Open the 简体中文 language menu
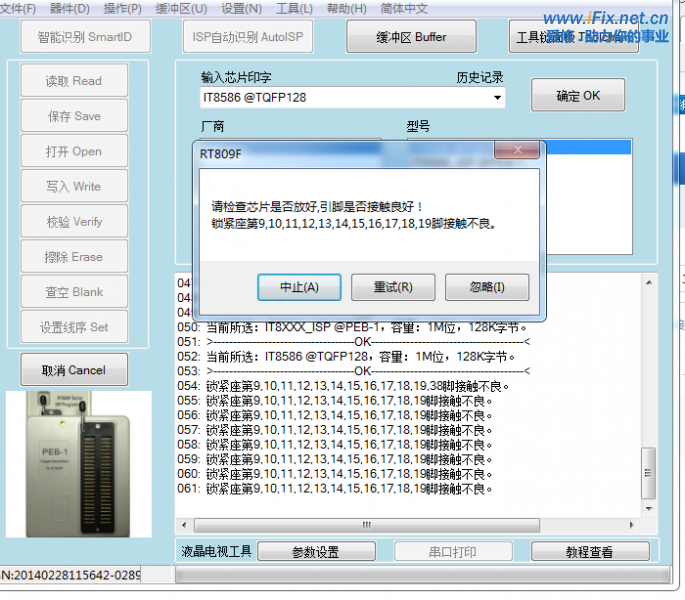 pyautogui.click(x=404, y=8)
